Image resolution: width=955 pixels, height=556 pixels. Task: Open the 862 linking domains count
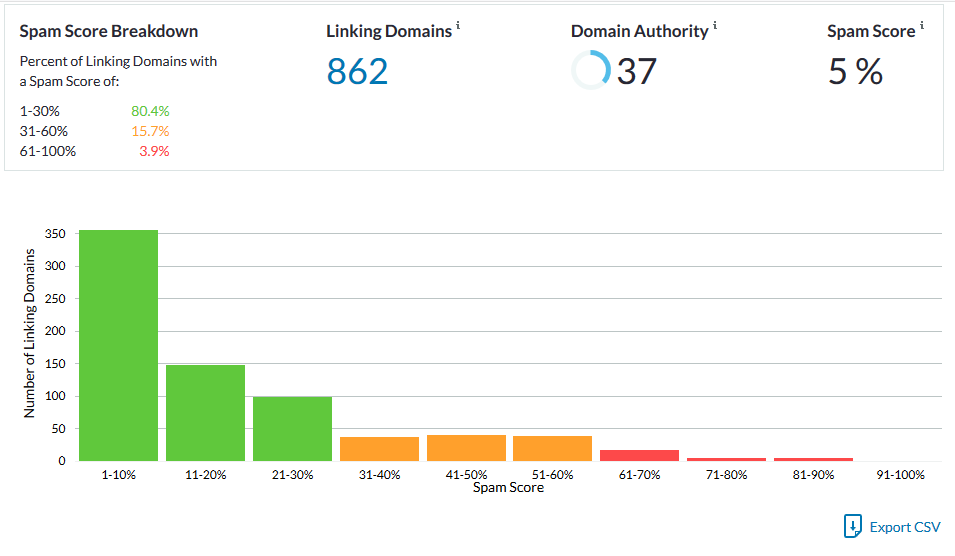point(357,72)
